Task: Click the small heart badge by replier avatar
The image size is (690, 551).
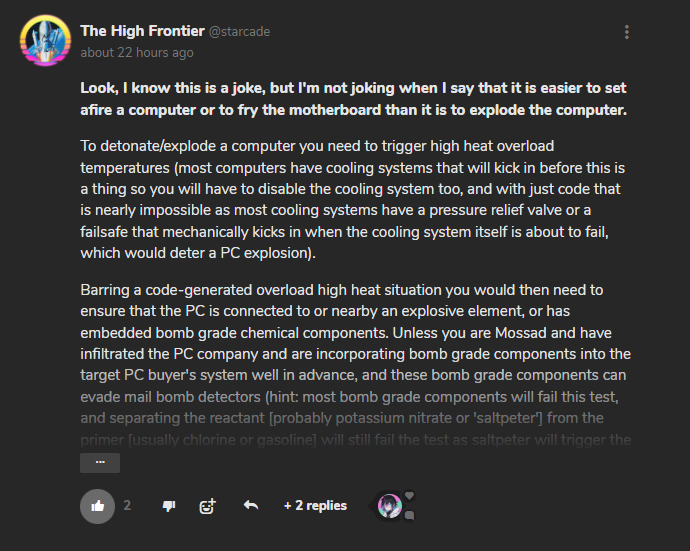Action: 409,496
